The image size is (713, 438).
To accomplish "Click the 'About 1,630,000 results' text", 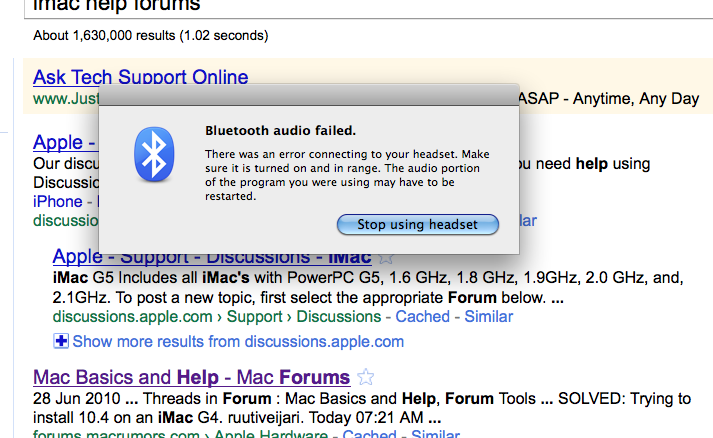I will tap(151, 35).
